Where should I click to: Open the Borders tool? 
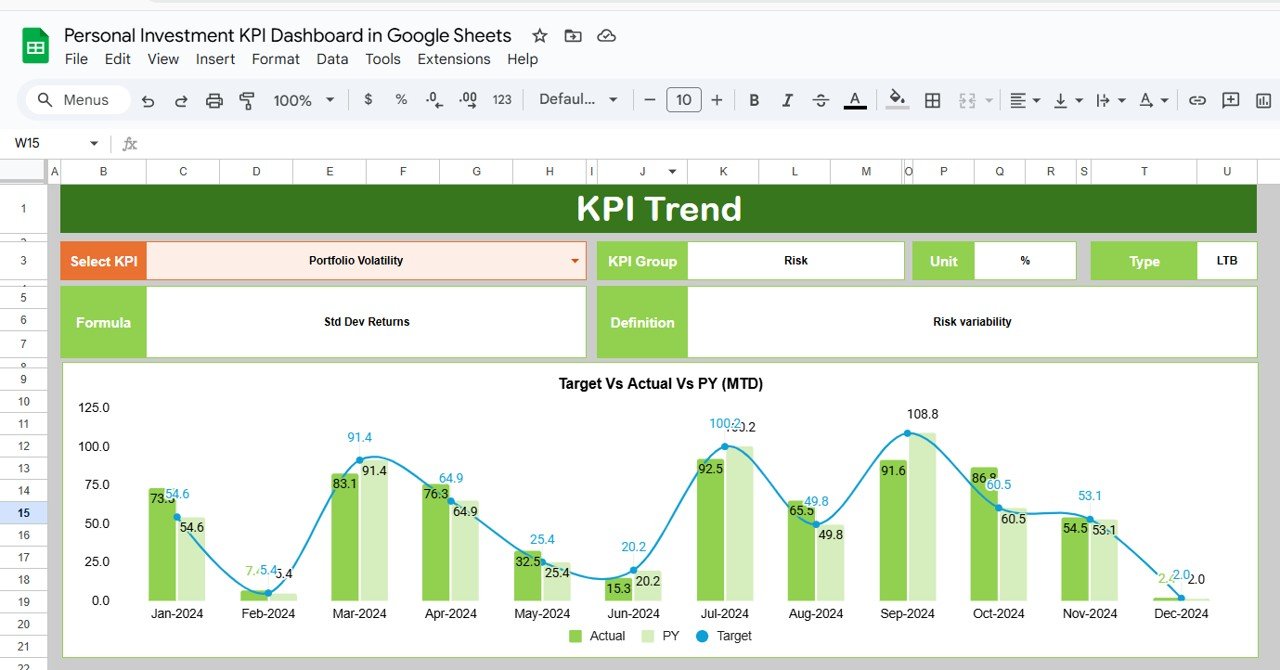click(932, 100)
